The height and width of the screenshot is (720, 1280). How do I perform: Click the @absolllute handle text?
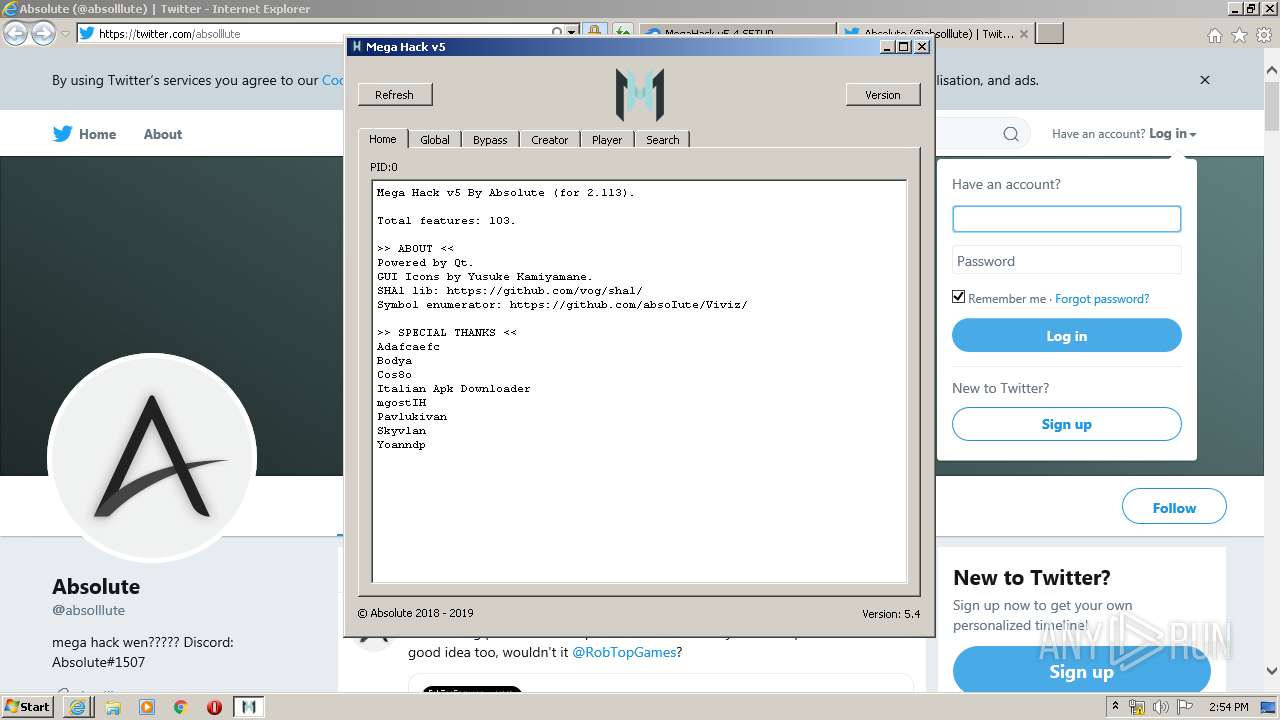[x=88, y=610]
